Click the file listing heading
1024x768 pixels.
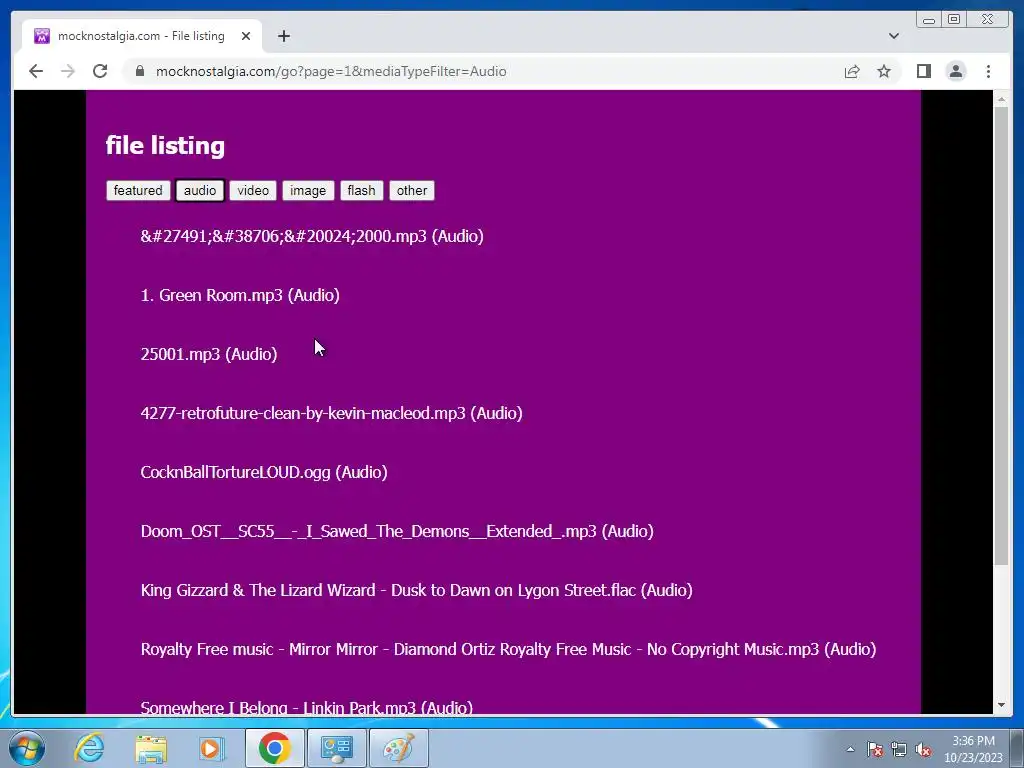(165, 145)
